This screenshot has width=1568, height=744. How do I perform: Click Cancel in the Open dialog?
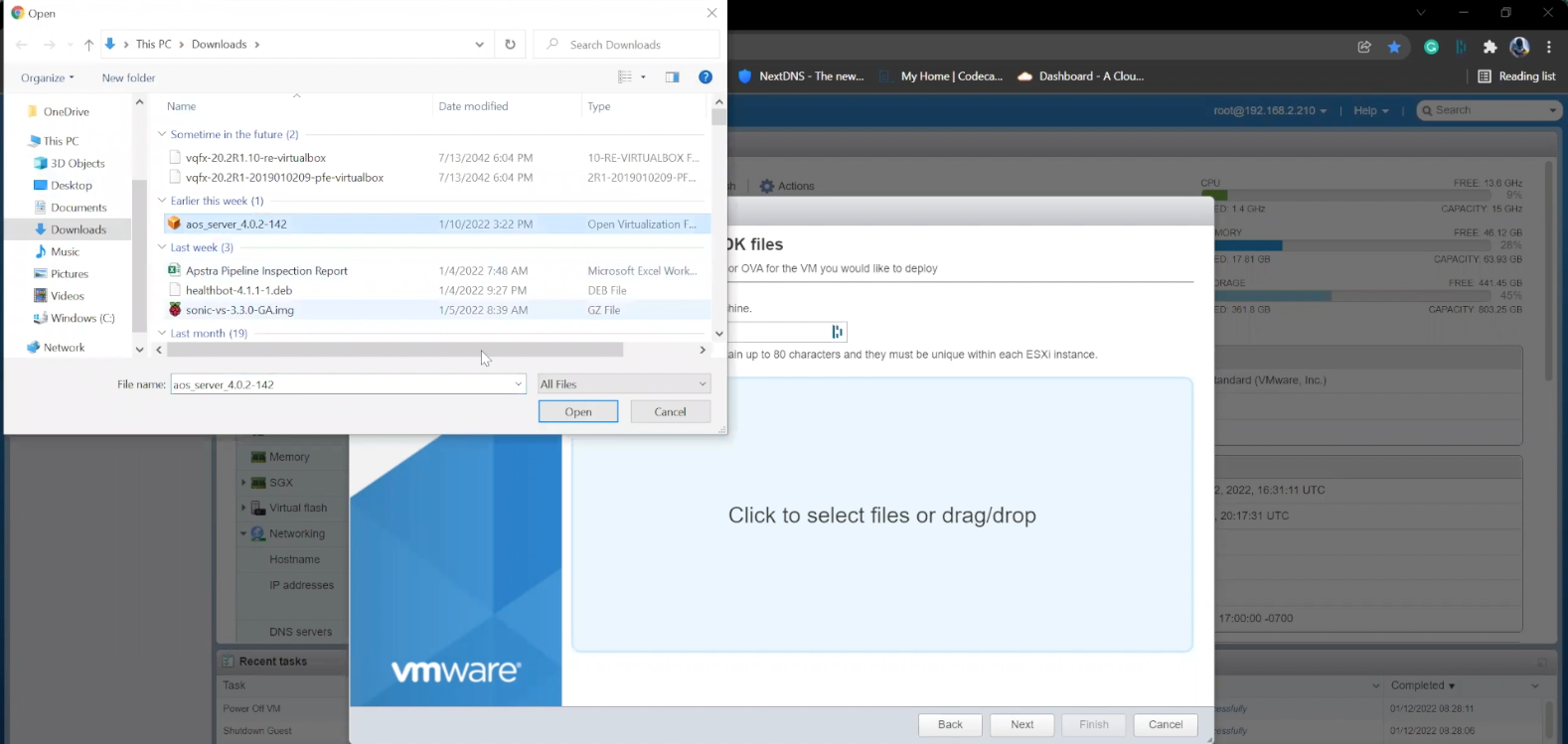[671, 411]
